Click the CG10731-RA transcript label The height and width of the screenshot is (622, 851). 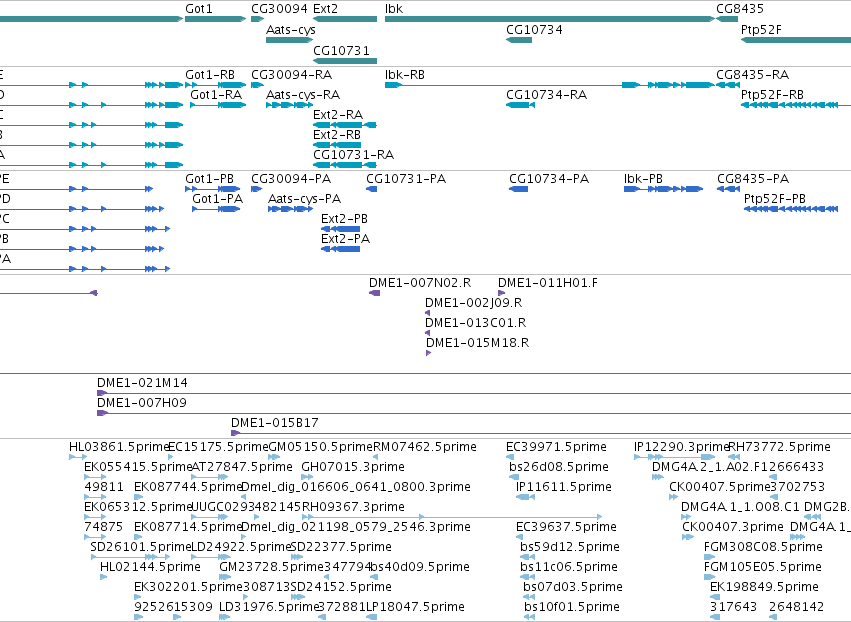(353, 155)
